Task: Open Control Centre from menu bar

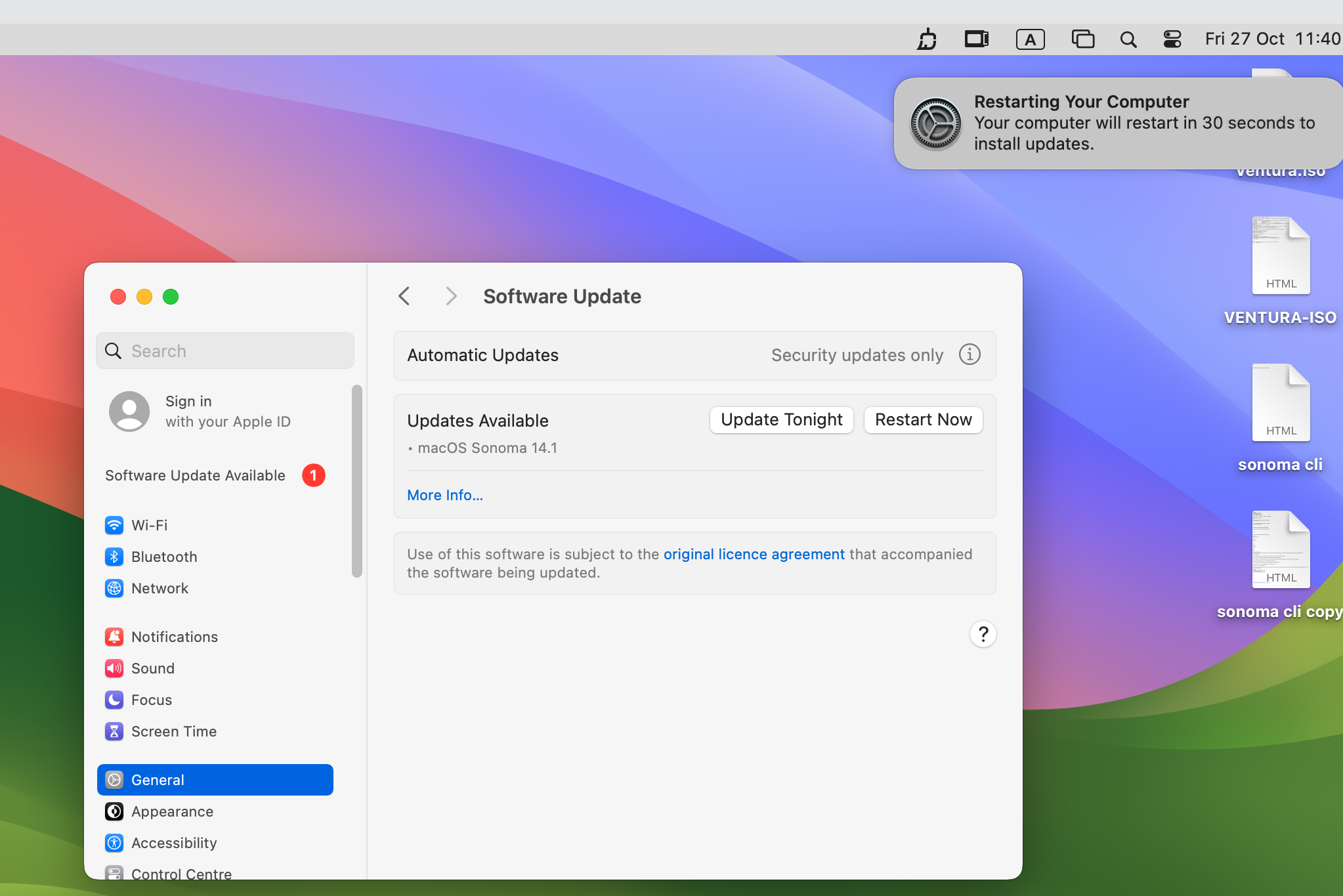Action: click(x=1172, y=39)
